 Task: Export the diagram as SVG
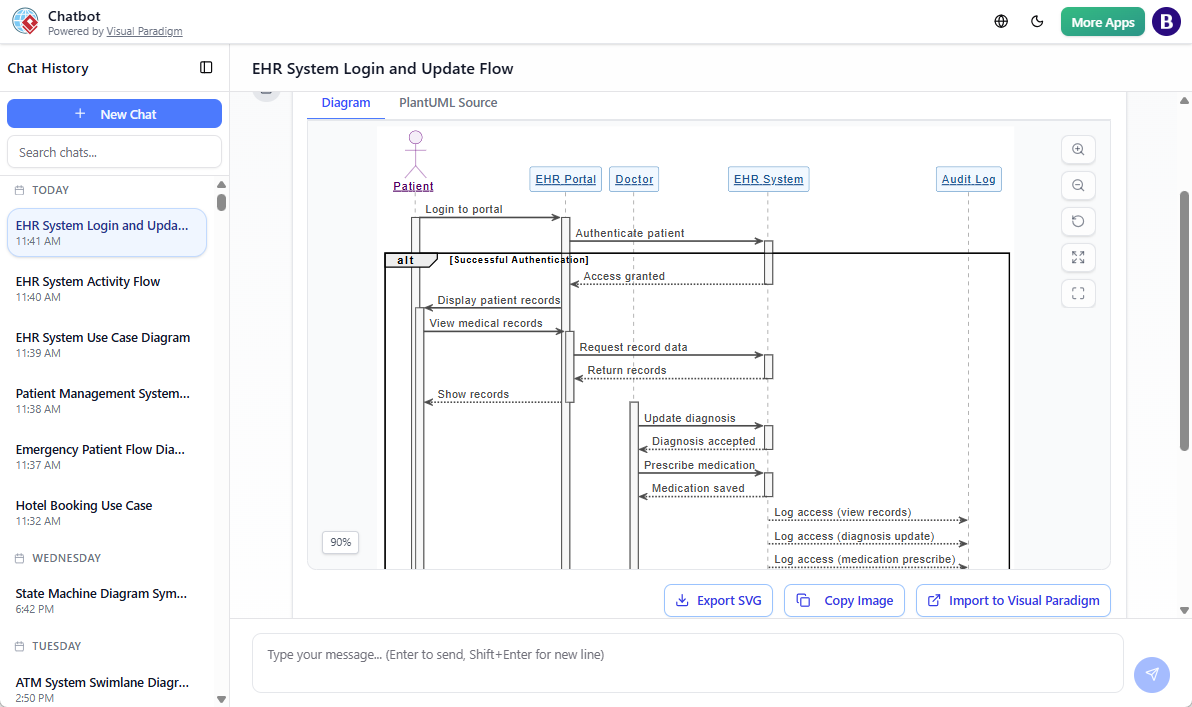718,600
